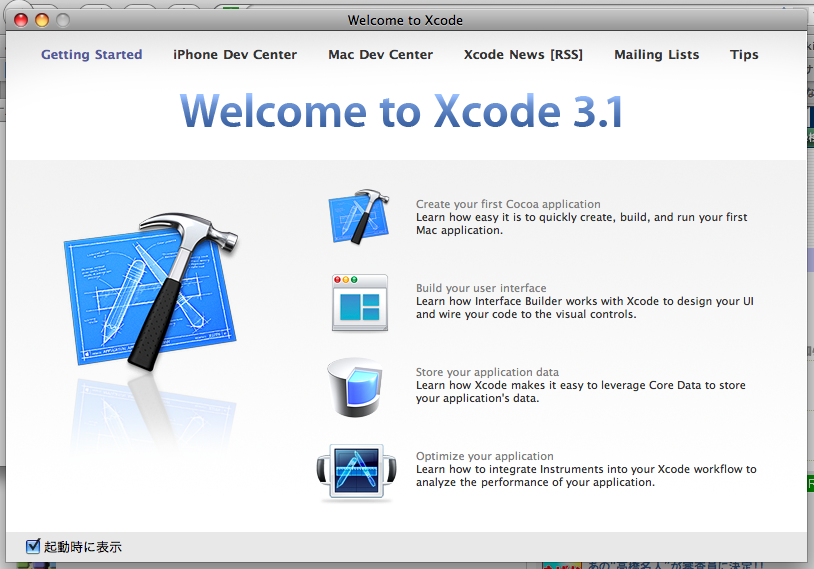Click the 'leverage Core Data' description text
814x569 pixels.
click(580, 392)
